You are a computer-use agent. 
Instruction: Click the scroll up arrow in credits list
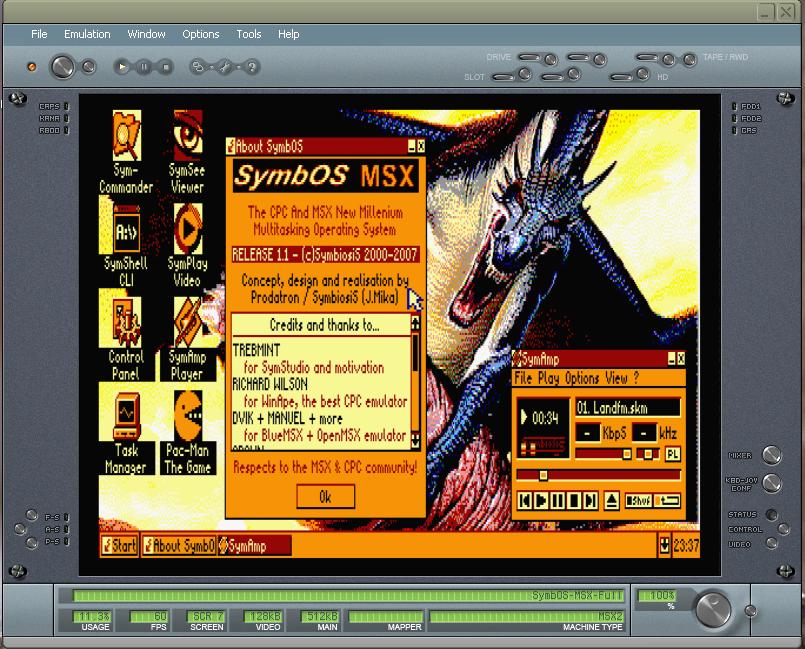(x=415, y=322)
